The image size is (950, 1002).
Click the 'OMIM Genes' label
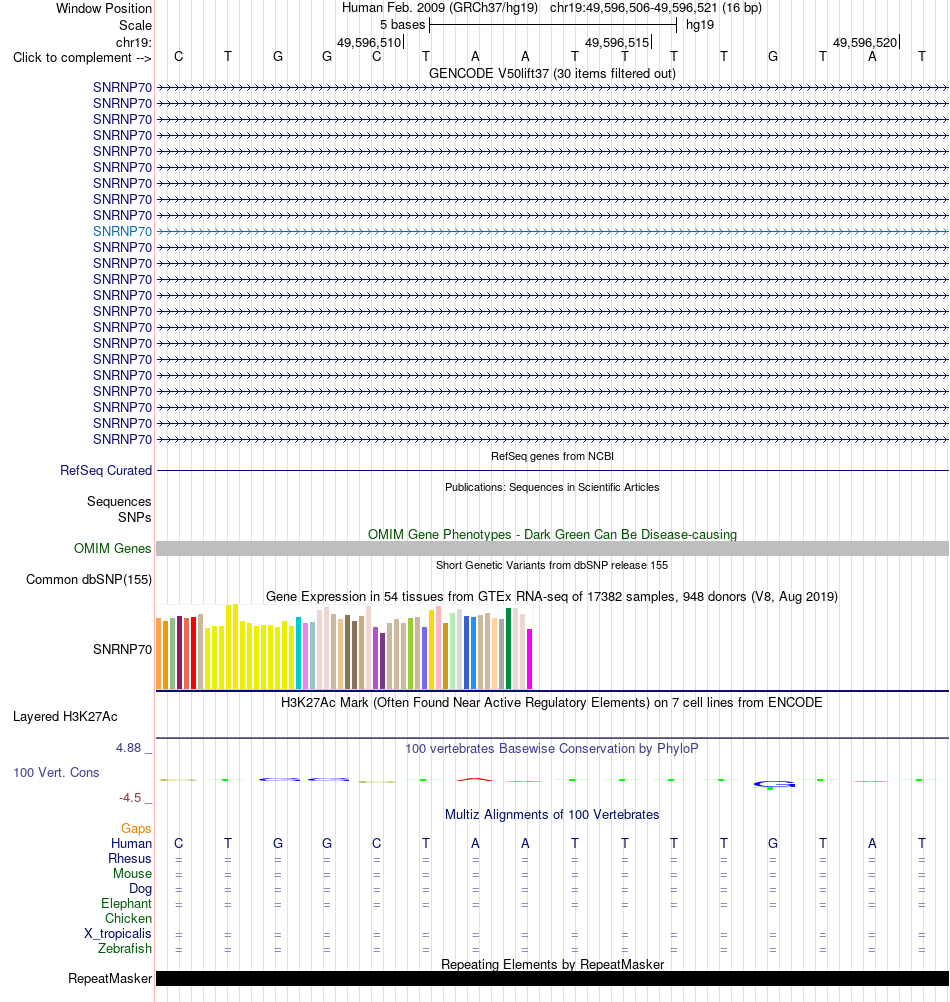pos(112,548)
